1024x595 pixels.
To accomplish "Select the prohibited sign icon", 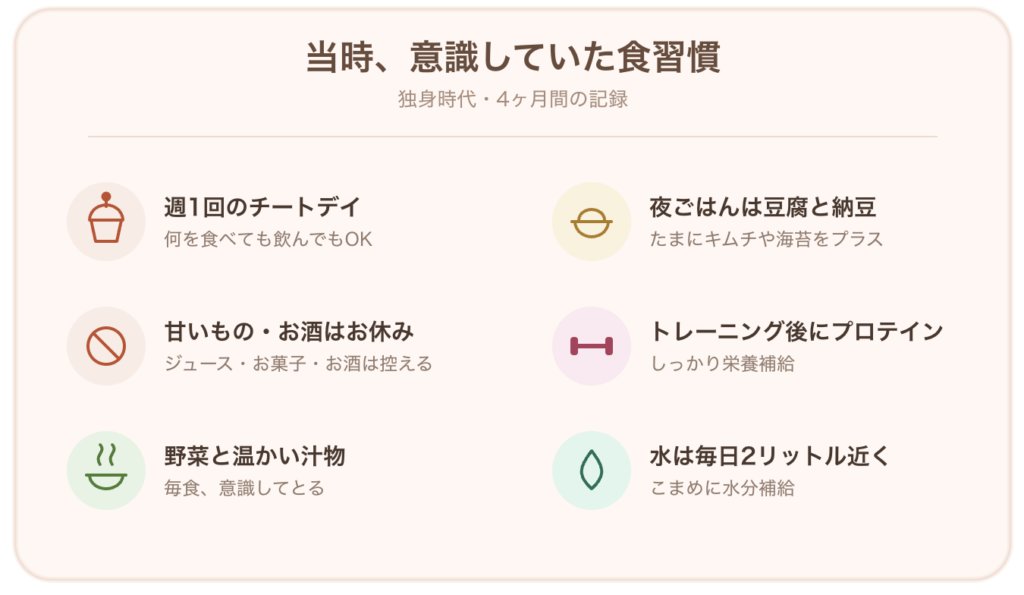I will 106,346.
